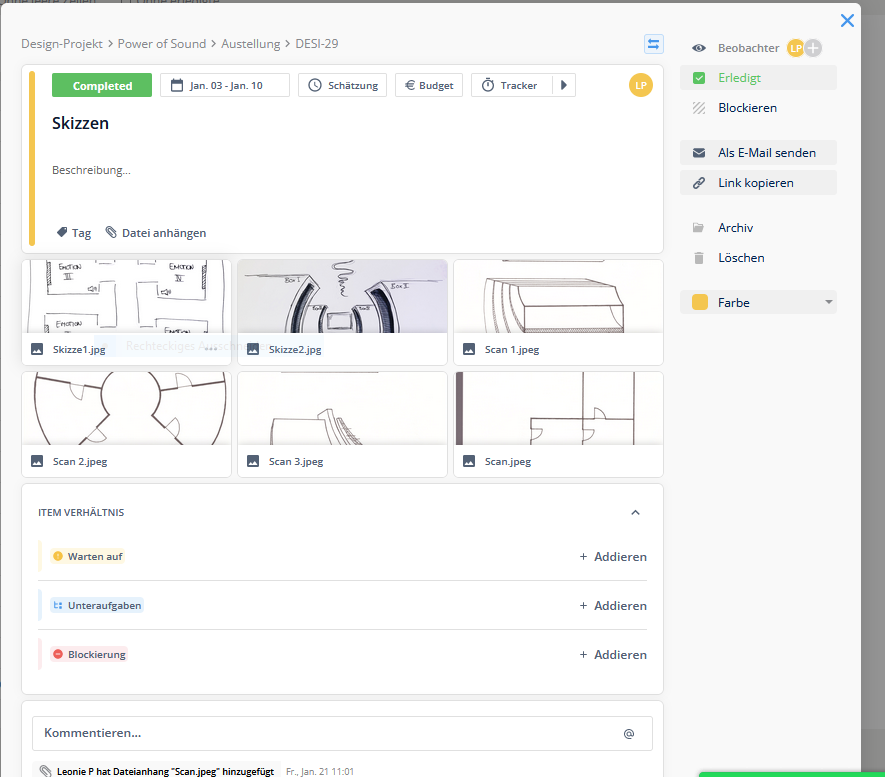Open Power of Sound in the breadcrumb
885x777 pixels.
coord(162,44)
